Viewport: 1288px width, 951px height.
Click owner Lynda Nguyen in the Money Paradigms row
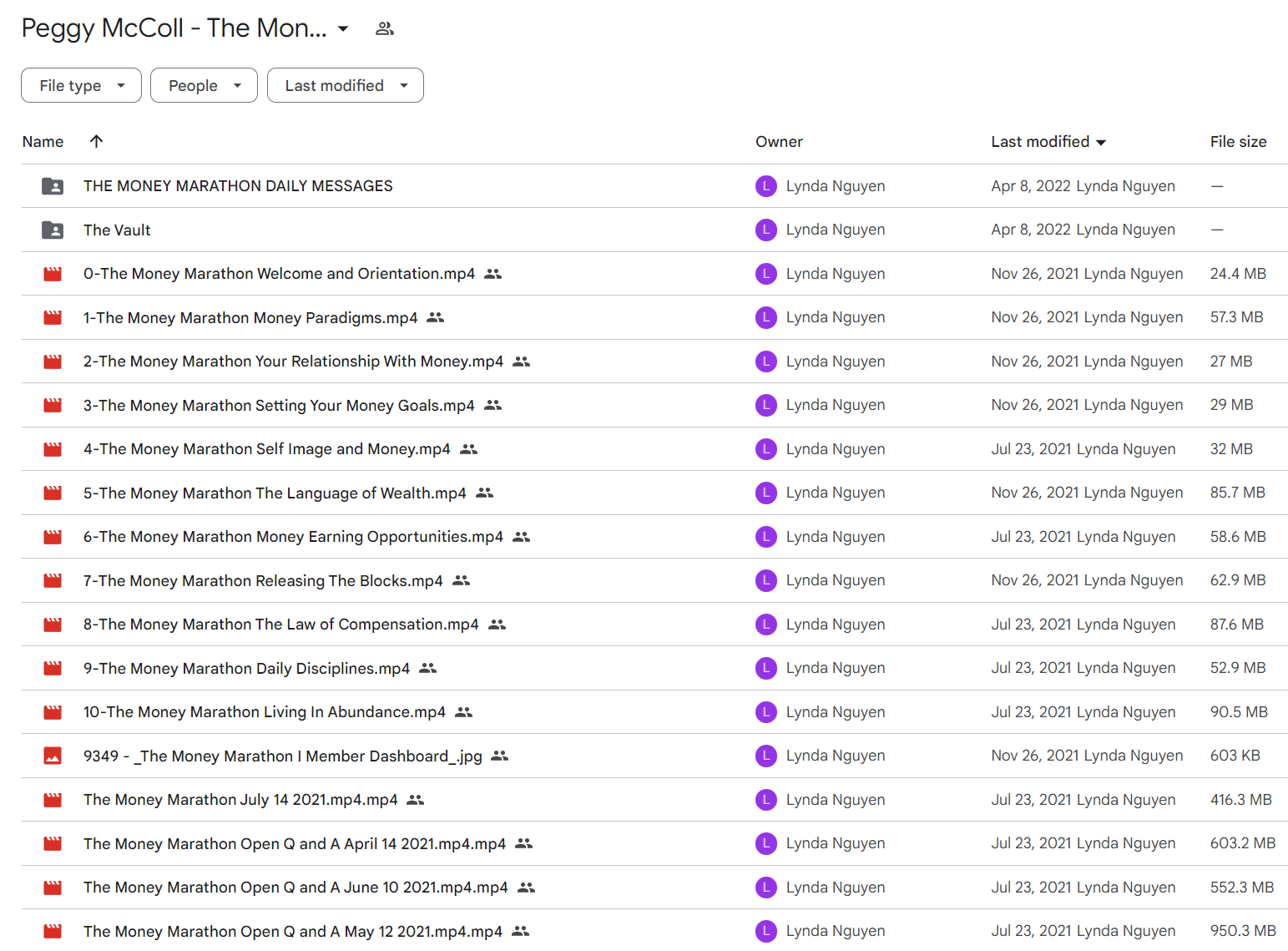coord(836,317)
